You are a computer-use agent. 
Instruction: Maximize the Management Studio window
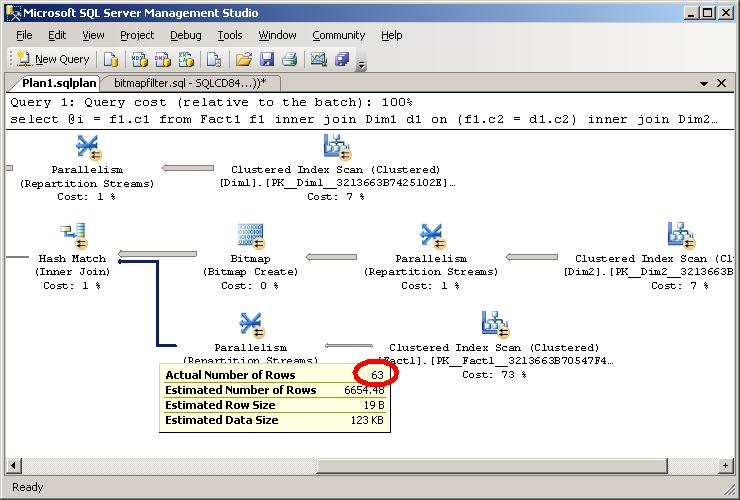click(x=708, y=13)
